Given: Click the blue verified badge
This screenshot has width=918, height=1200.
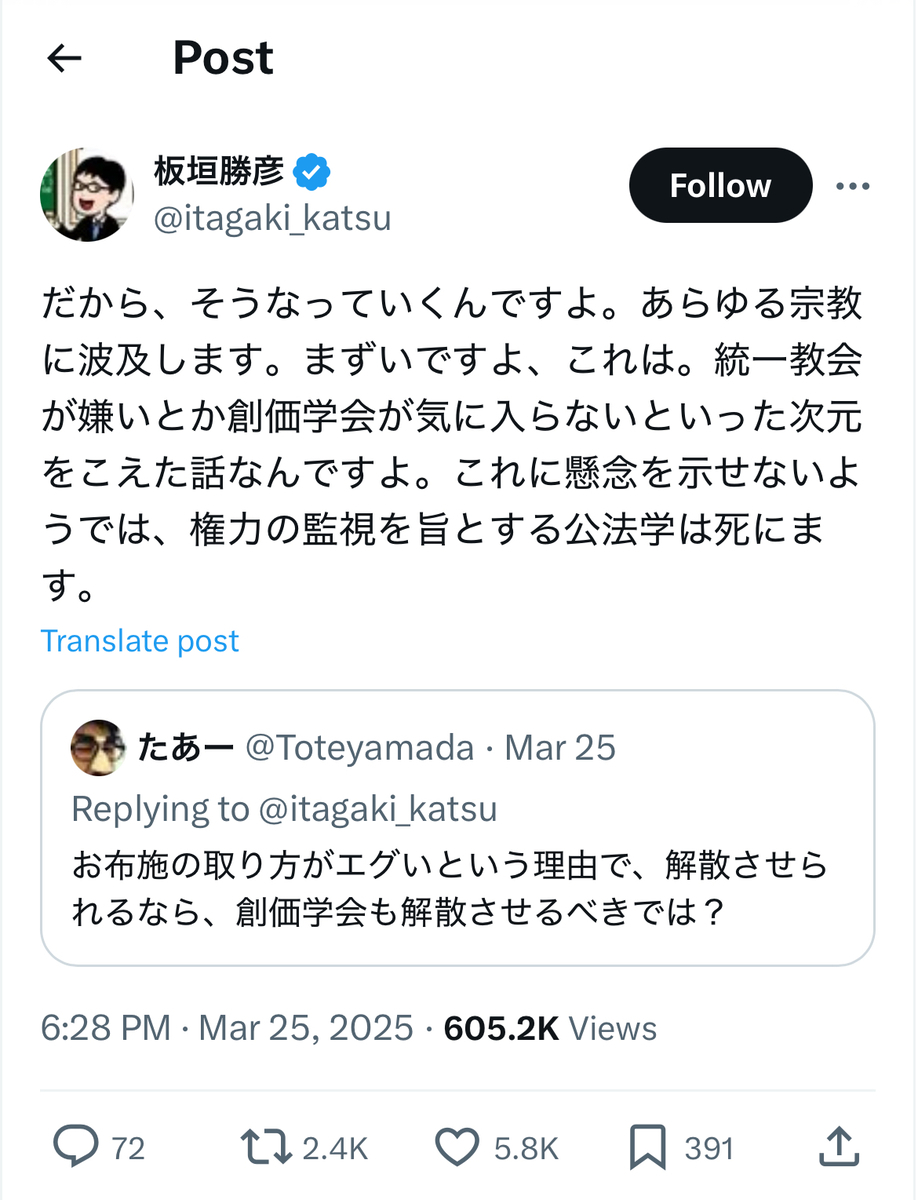Looking at the screenshot, I should click(x=312, y=172).
